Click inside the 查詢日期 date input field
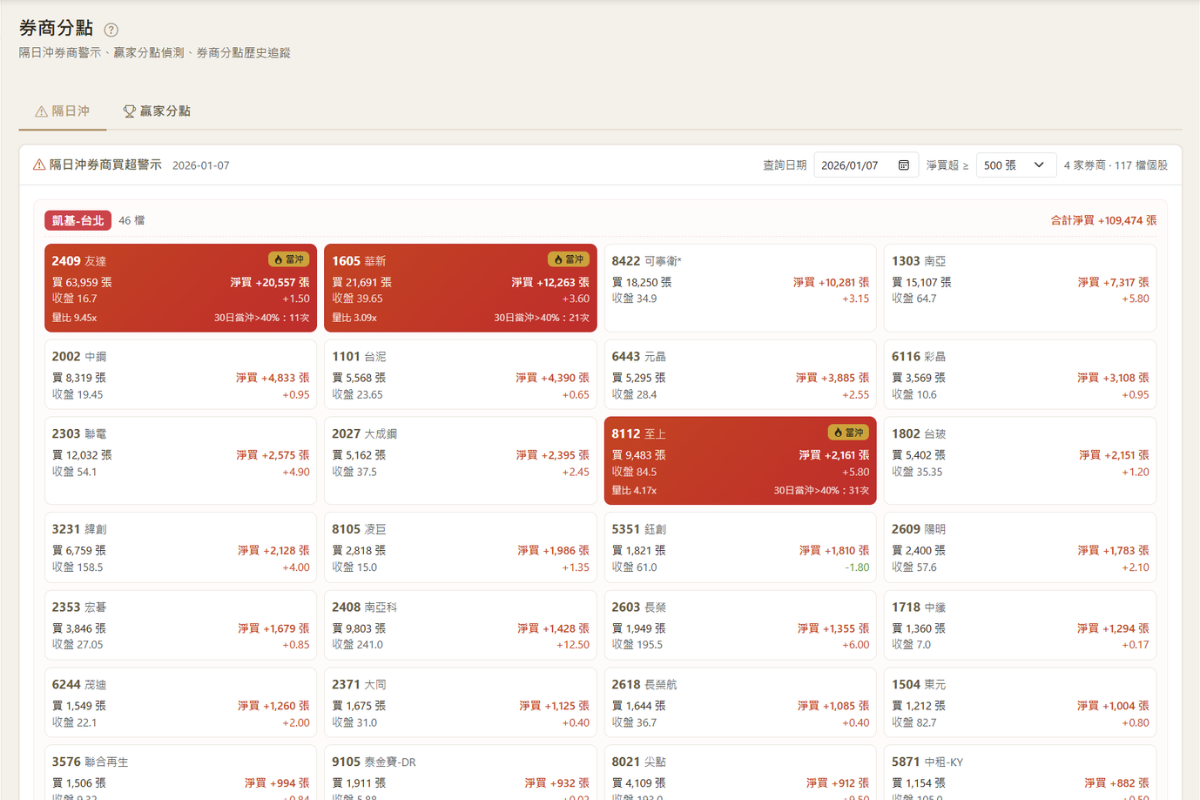Image resolution: width=1200 pixels, height=800 pixels. pyautogui.click(x=855, y=164)
